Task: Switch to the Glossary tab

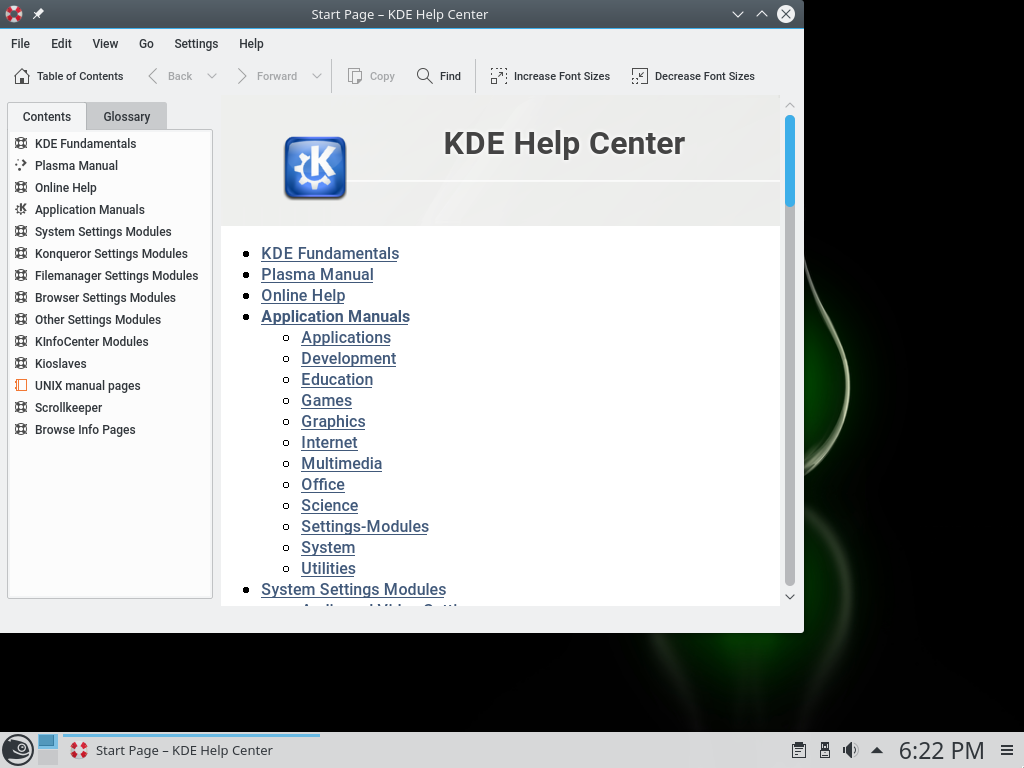Action: (x=126, y=117)
